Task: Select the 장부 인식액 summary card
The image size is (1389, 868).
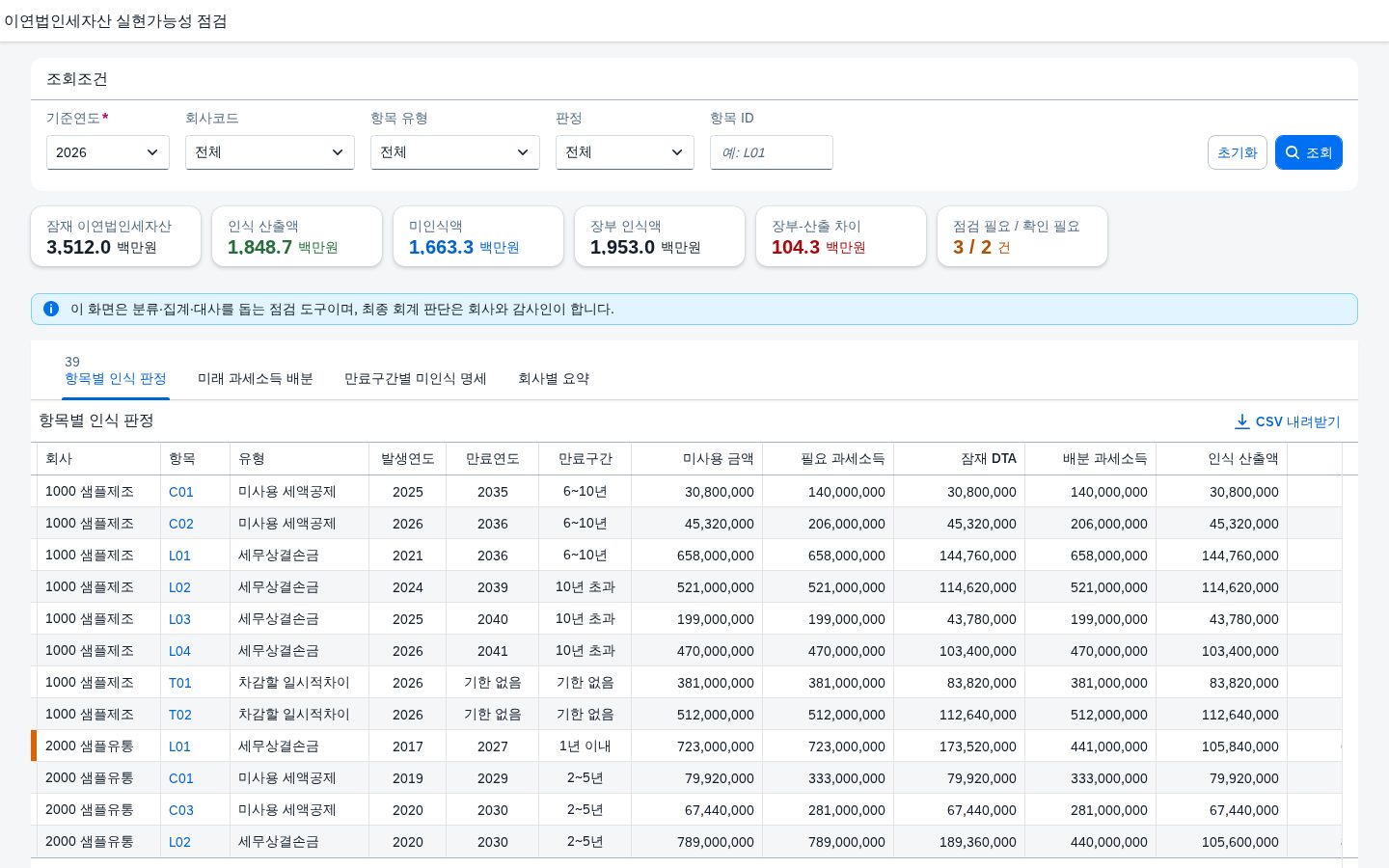Action: tap(660, 236)
